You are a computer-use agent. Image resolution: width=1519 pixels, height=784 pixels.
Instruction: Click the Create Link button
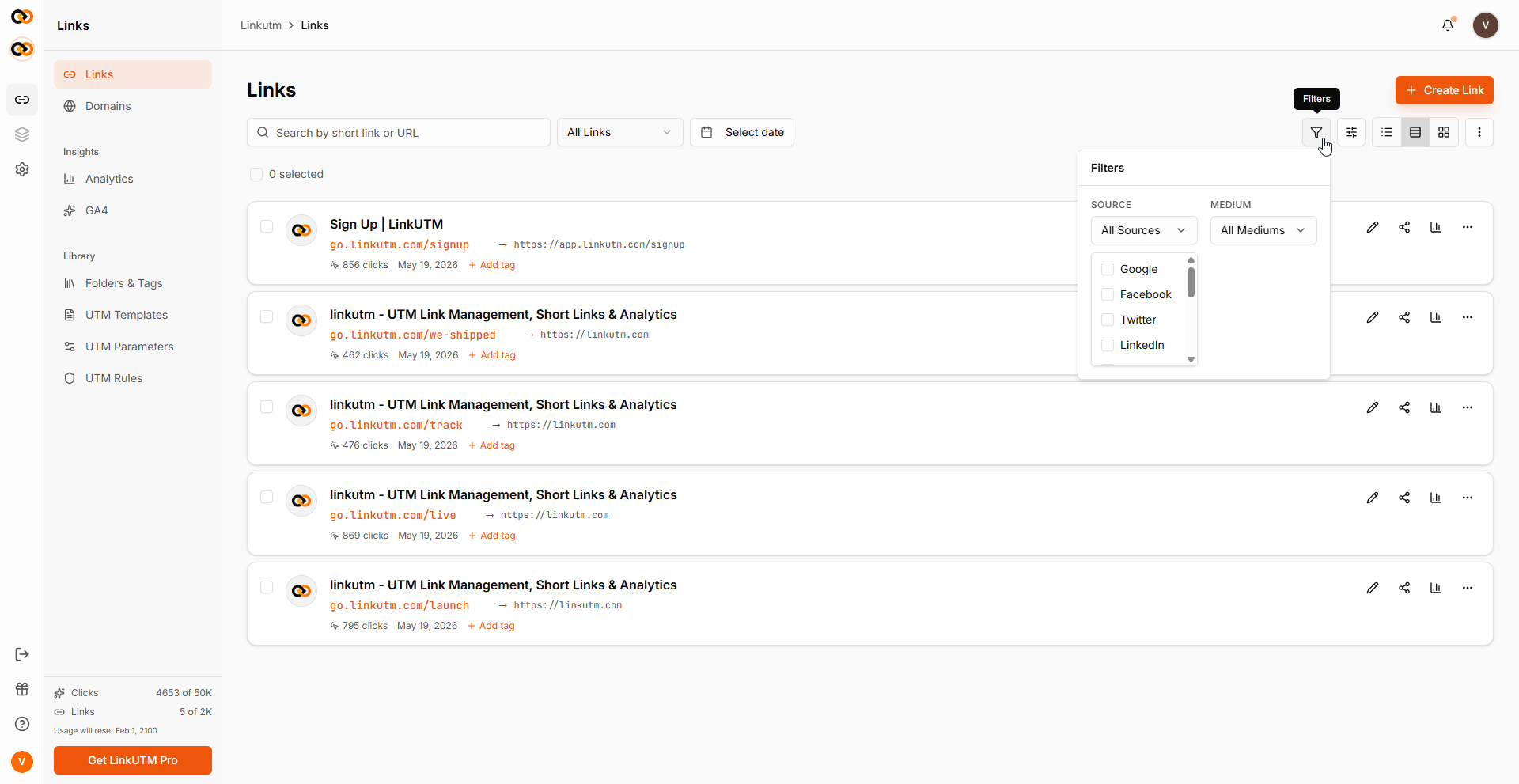[1444, 90]
